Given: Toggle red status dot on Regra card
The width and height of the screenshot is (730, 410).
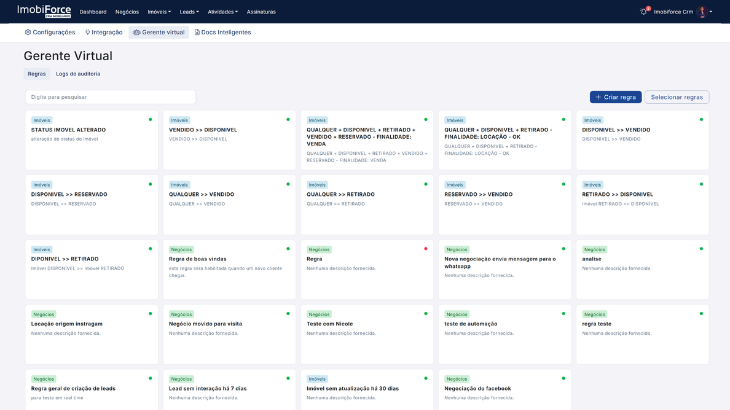Looking at the screenshot, I should 426,249.
